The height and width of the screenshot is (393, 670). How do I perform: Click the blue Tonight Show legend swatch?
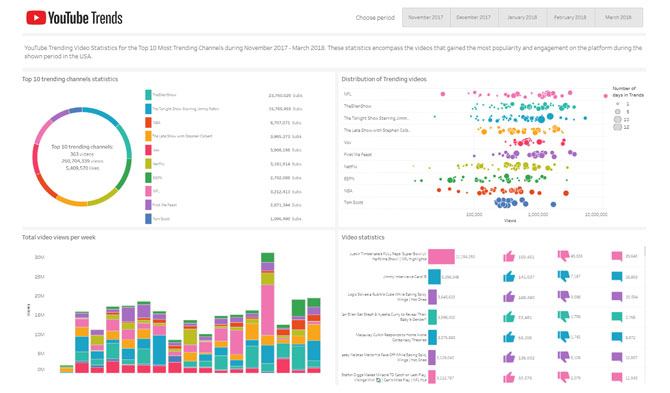click(148, 109)
